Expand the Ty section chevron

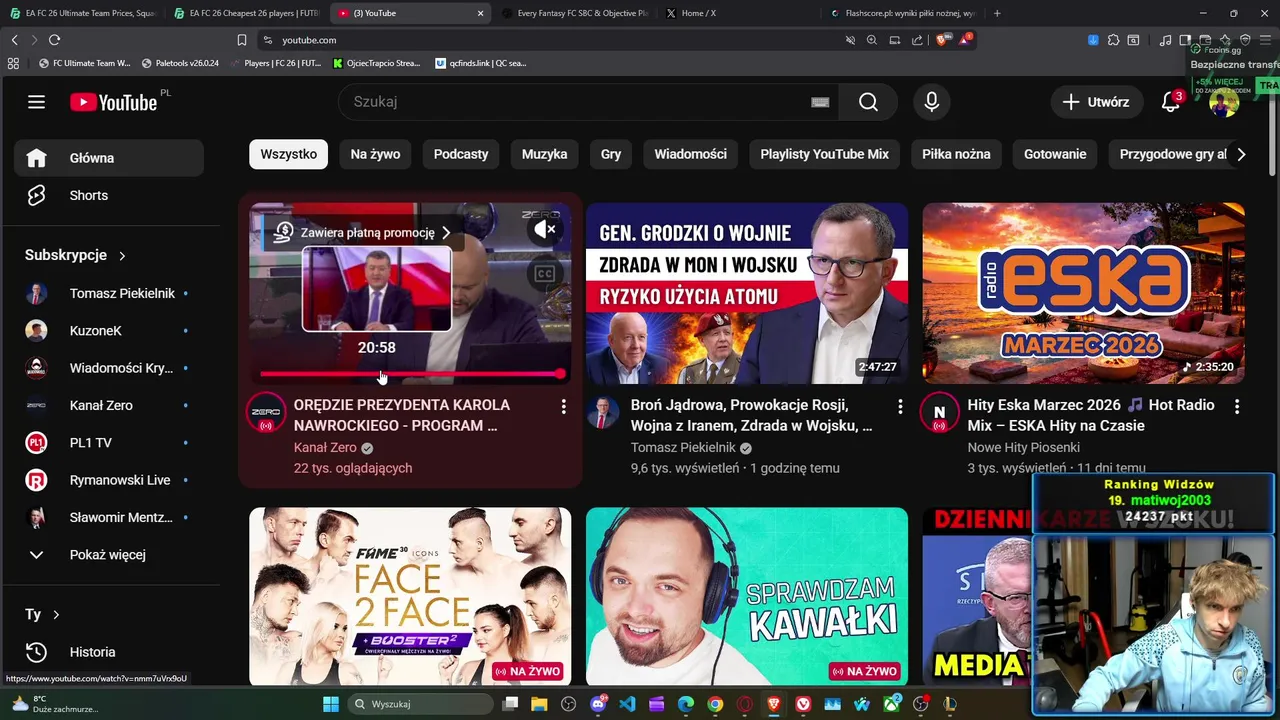[x=56, y=615]
